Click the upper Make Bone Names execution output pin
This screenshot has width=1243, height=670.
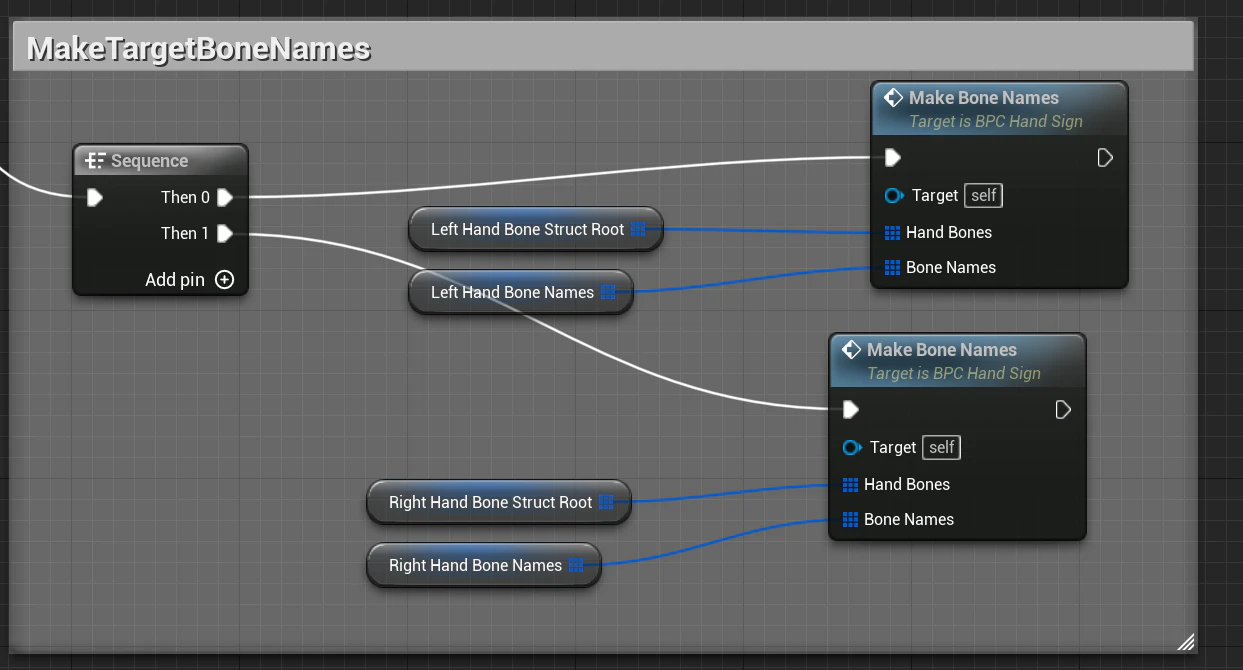1105,157
